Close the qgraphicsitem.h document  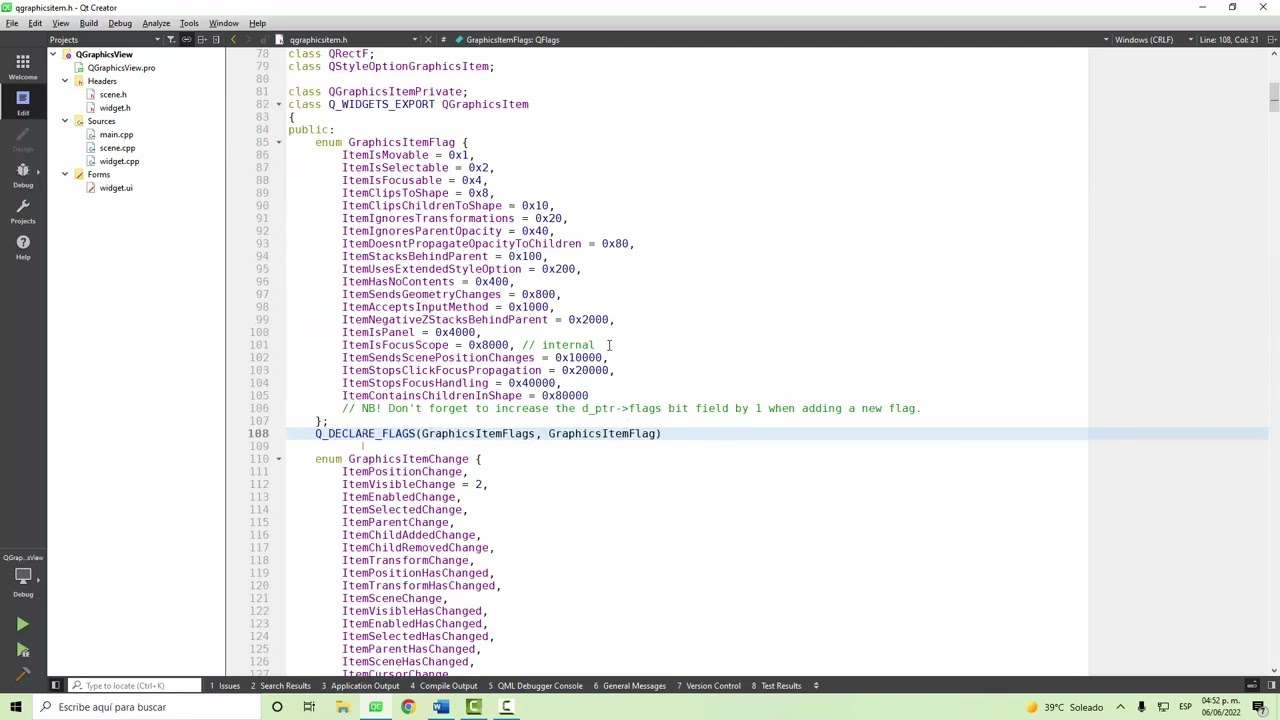click(x=428, y=40)
